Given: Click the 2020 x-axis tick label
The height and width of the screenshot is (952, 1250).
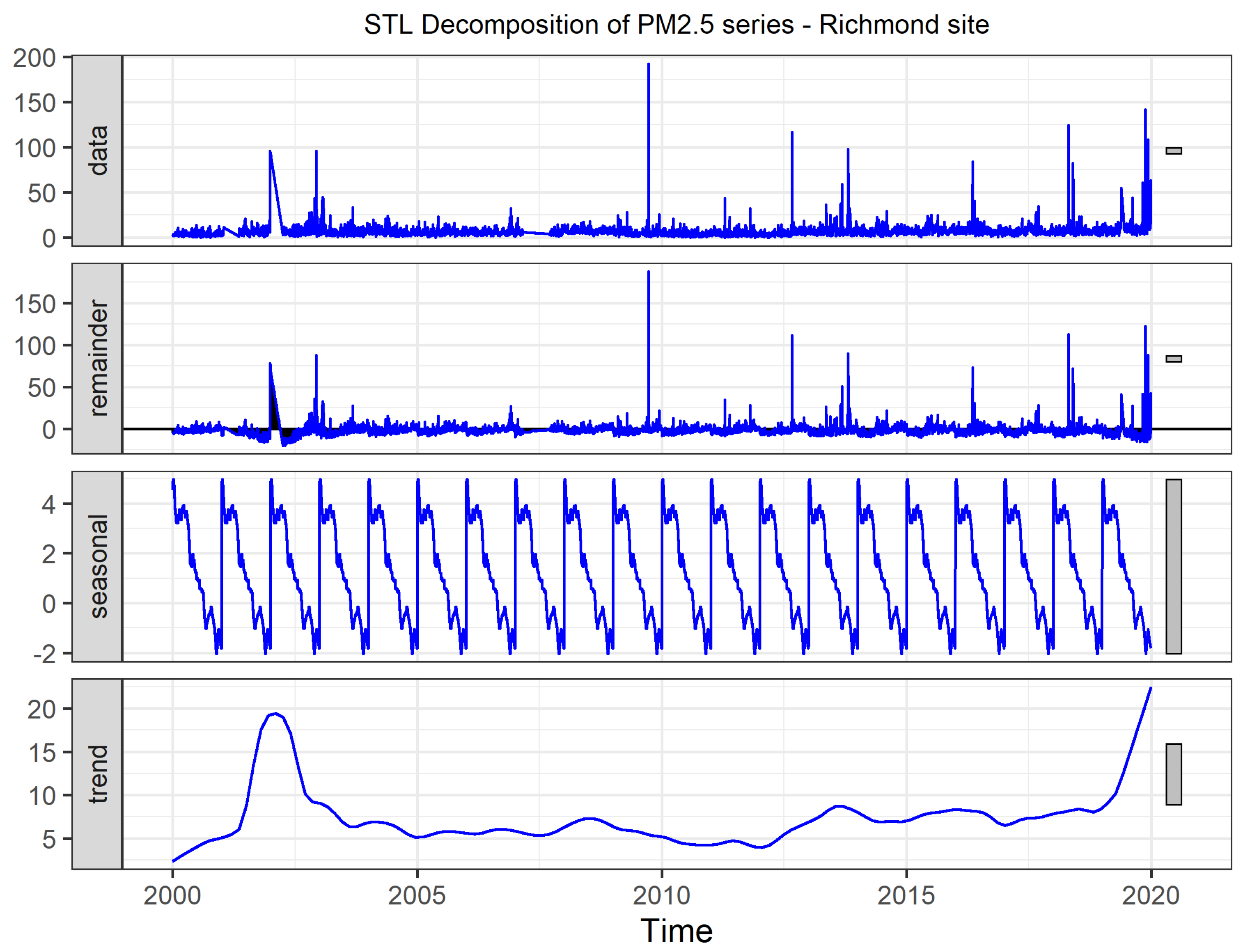Looking at the screenshot, I should tap(1150, 896).
